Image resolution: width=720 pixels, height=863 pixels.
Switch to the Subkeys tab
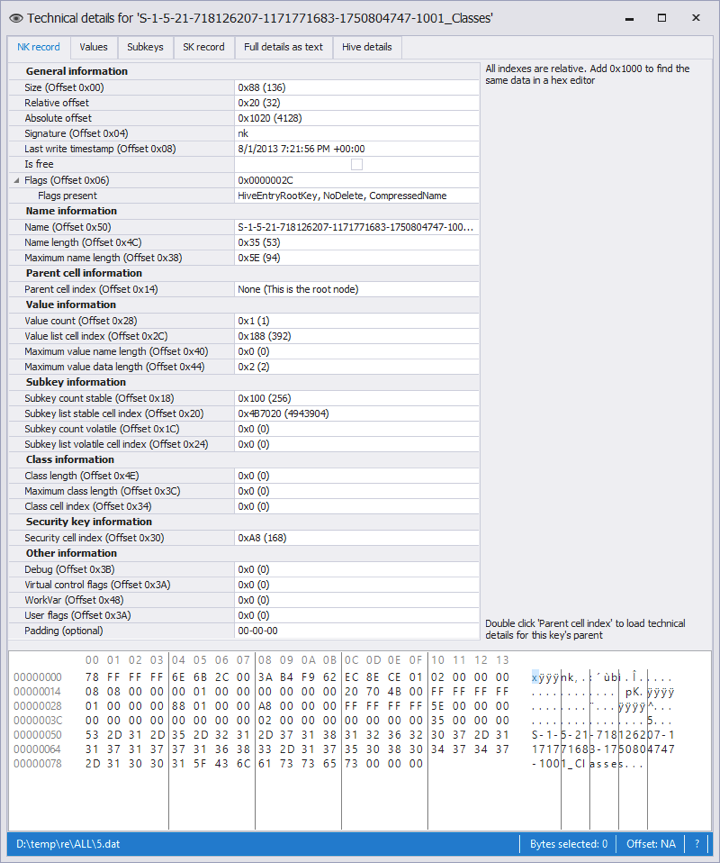pos(145,47)
